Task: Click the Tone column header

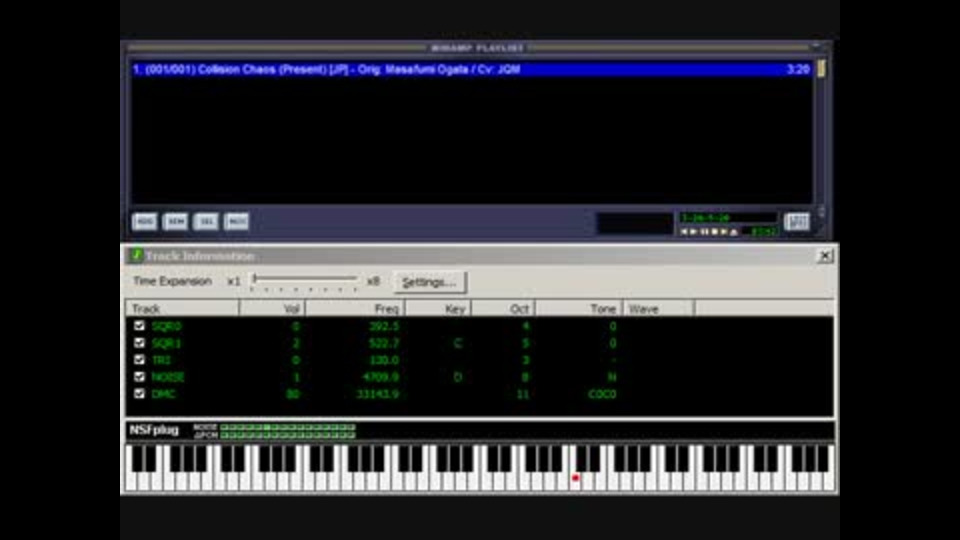Action: click(579, 309)
